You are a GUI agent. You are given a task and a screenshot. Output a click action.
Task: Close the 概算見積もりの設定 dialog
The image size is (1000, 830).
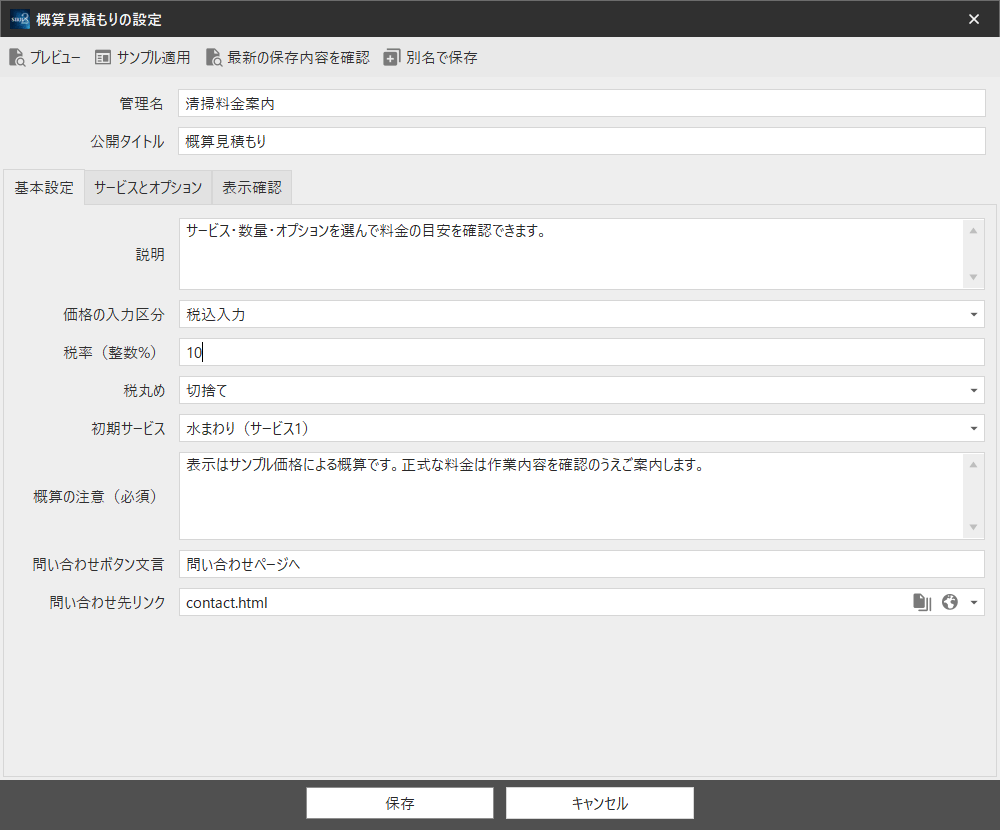(x=974, y=19)
